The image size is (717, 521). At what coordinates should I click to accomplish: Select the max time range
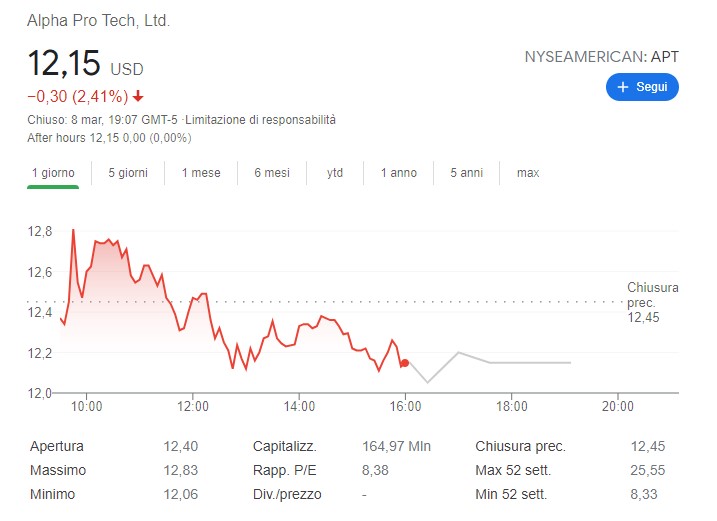(x=528, y=173)
